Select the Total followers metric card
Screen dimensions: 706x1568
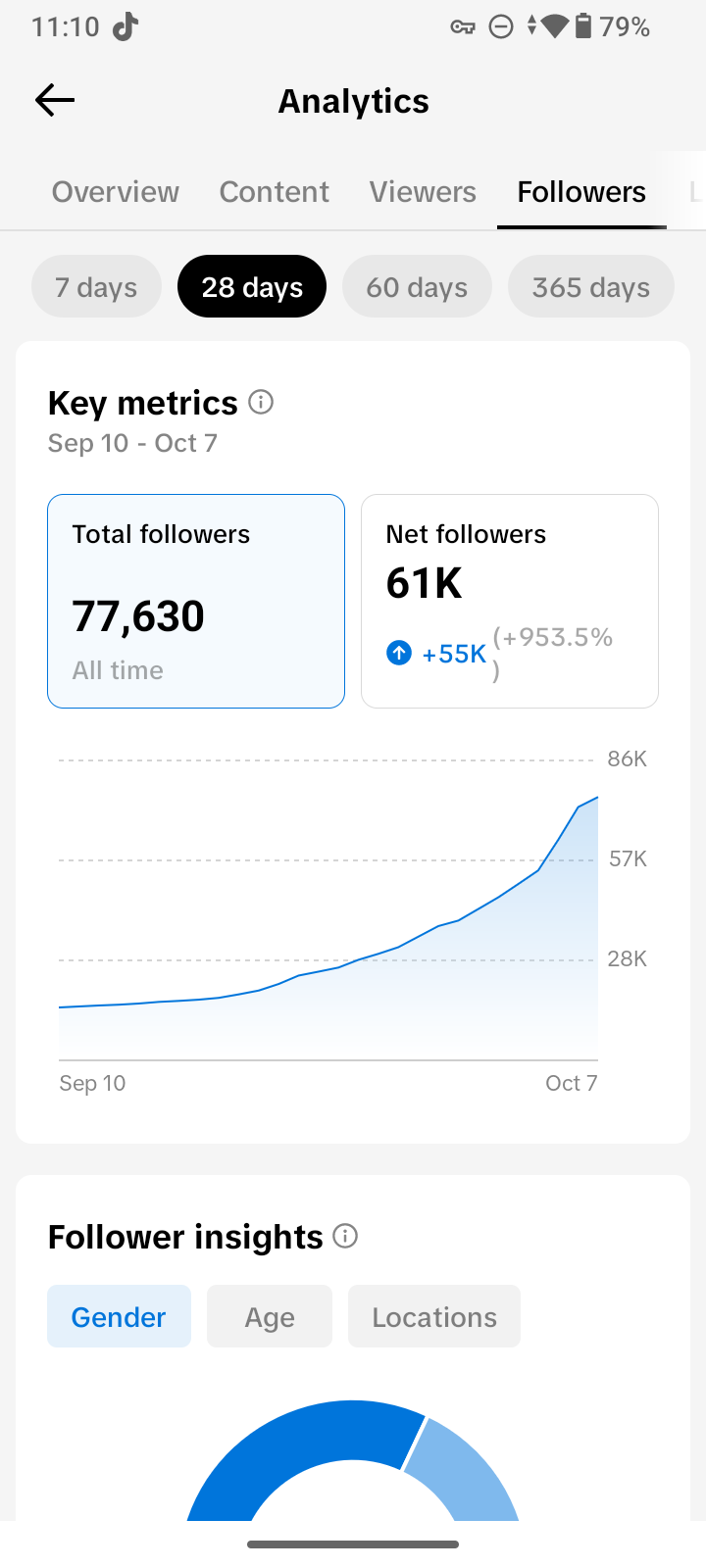pos(196,601)
